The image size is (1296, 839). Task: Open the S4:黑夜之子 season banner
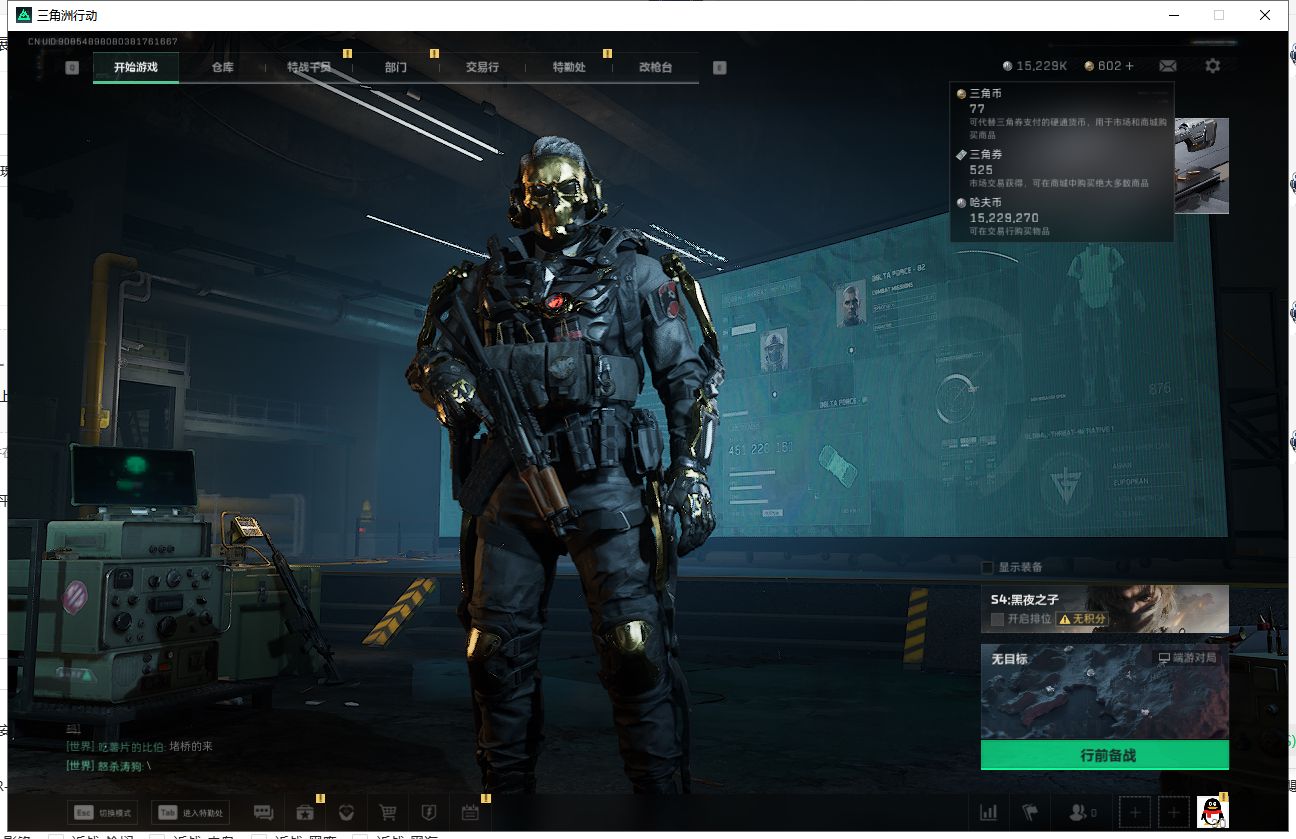coord(1104,609)
